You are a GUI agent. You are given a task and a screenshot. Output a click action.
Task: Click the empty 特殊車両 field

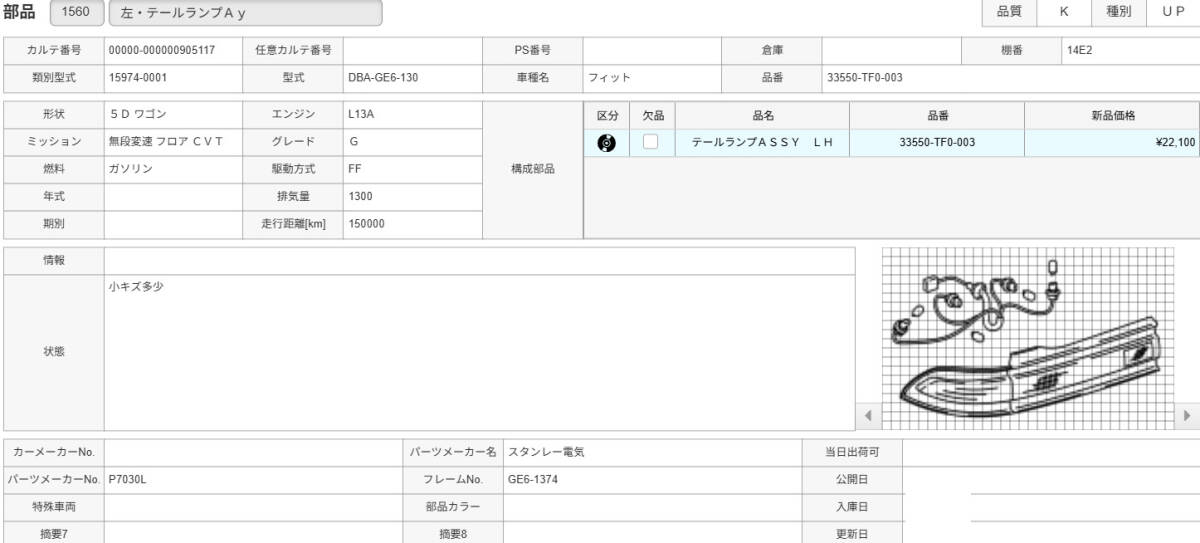point(253,507)
